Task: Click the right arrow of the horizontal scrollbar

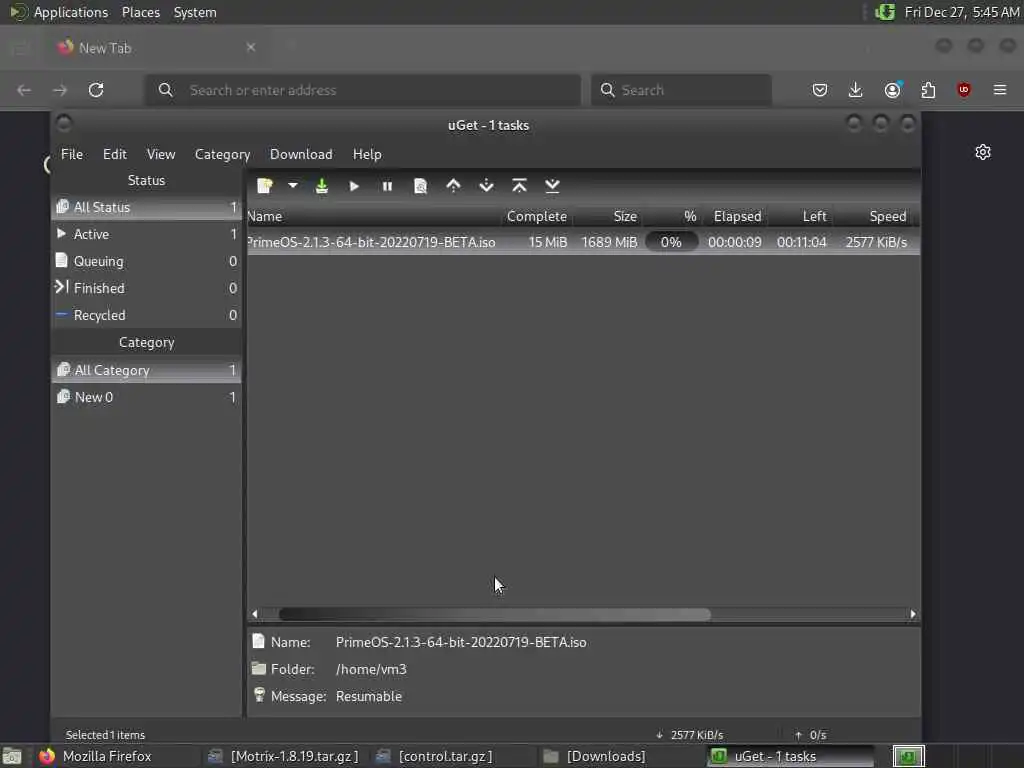Action: point(913,615)
